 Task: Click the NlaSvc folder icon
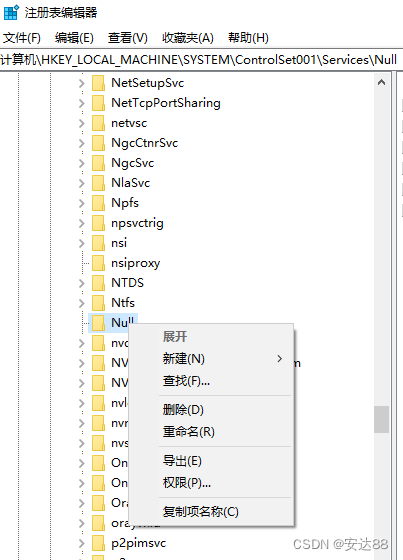click(x=98, y=183)
